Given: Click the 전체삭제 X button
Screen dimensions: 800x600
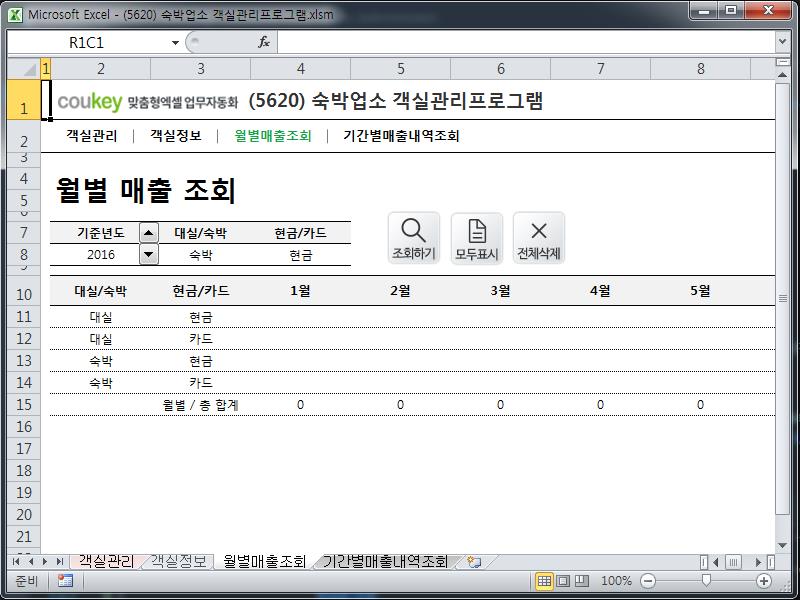Looking at the screenshot, I should (x=539, y=238).
